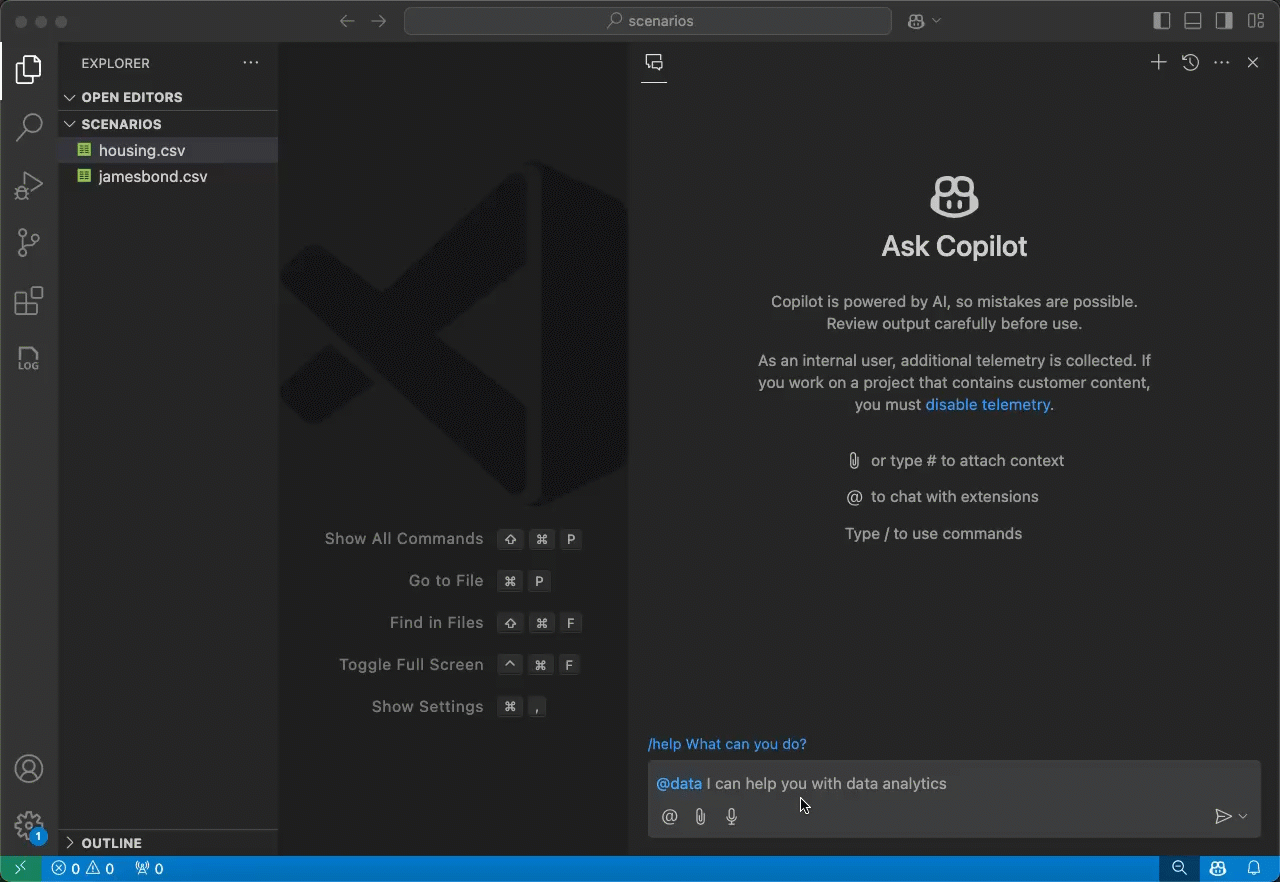The image size is (1280, 882).
Task: Open the Explorer view in activity bar
Action: (29, 69)
